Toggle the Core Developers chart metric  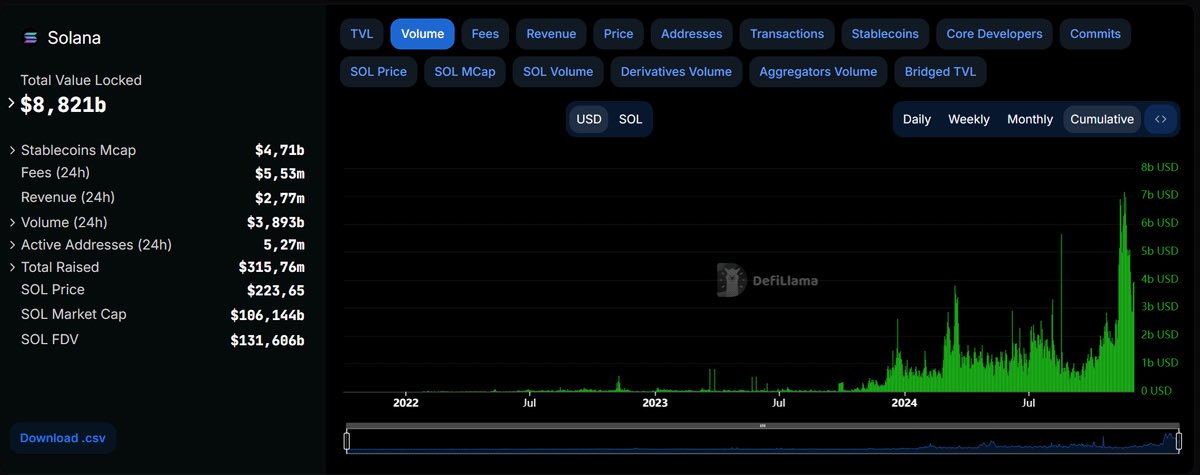pyautogui.click(x=994, y=33)
